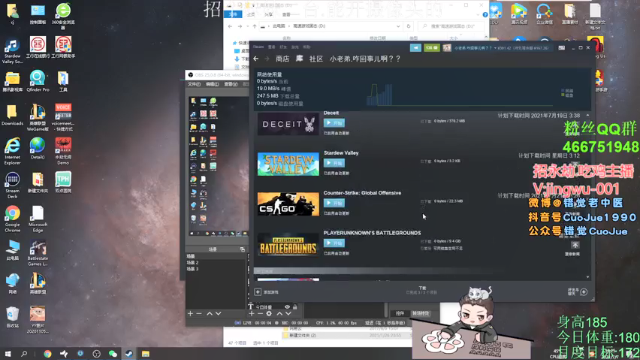Click the add game plus icon in Steam footer
640x360 pixels.
point(258,292)
